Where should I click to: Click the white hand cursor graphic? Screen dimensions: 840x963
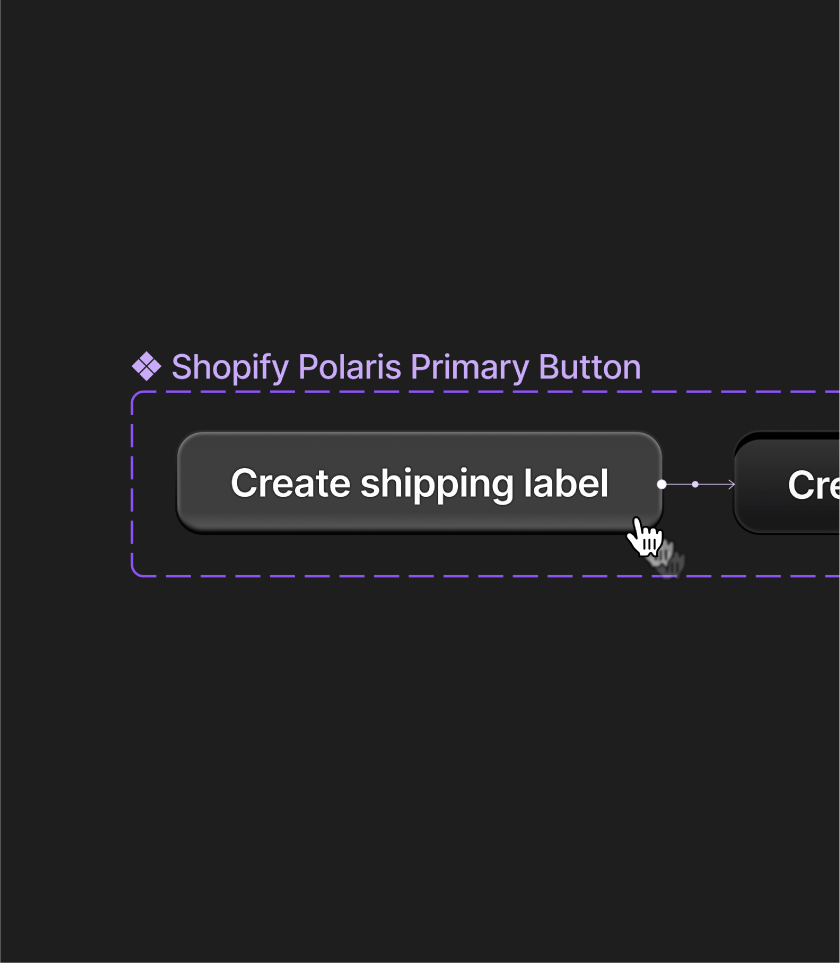643,536
